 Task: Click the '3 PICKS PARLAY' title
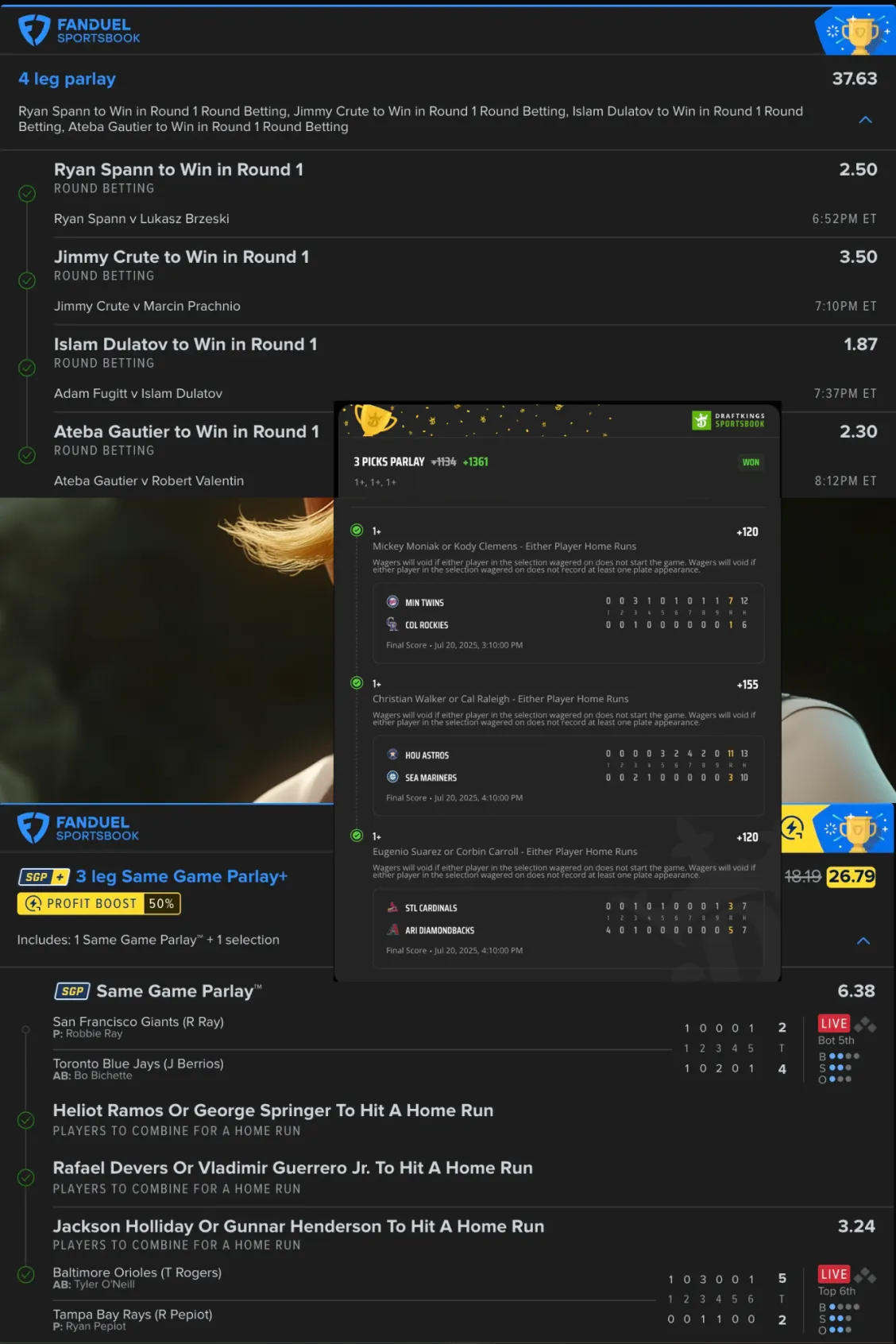coord(389,462)
